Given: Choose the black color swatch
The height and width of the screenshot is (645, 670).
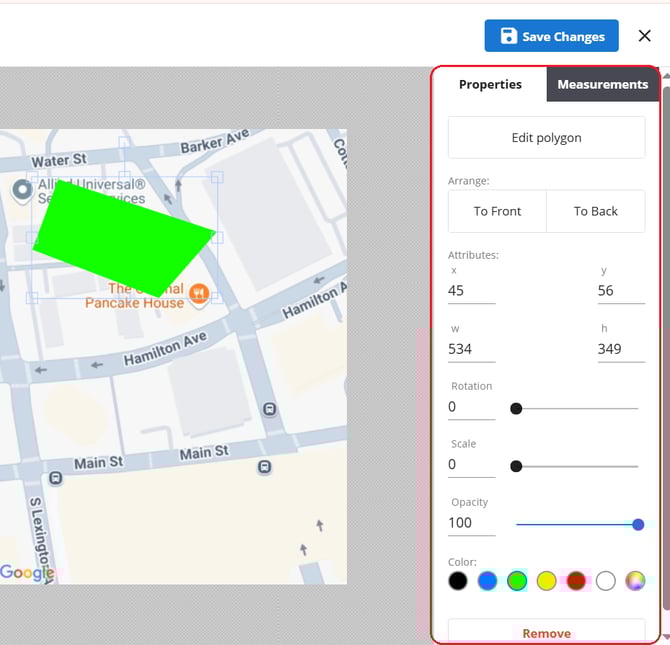Looking at the screenshot, I should [458, 581].
